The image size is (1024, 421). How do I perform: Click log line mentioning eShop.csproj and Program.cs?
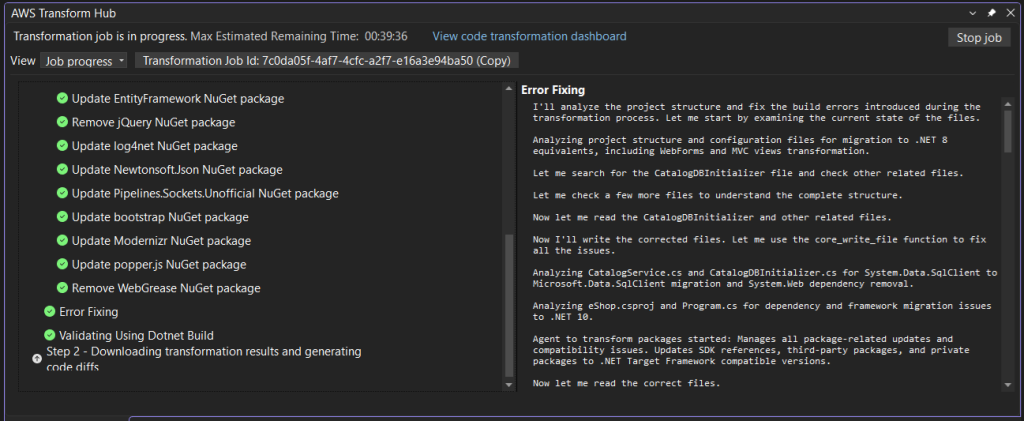tap(762, 311)
